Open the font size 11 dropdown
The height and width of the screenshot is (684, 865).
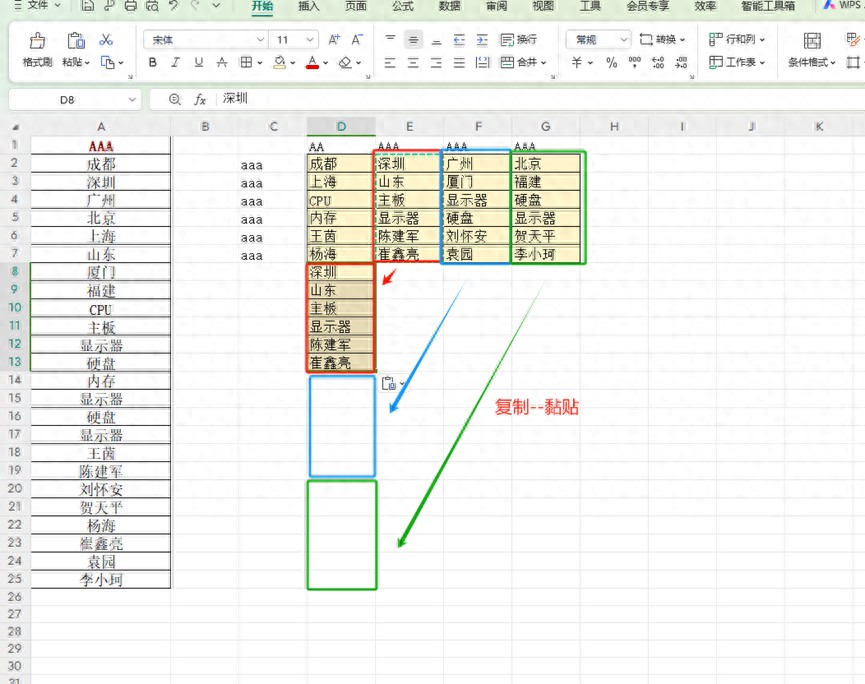coord(310,40)
